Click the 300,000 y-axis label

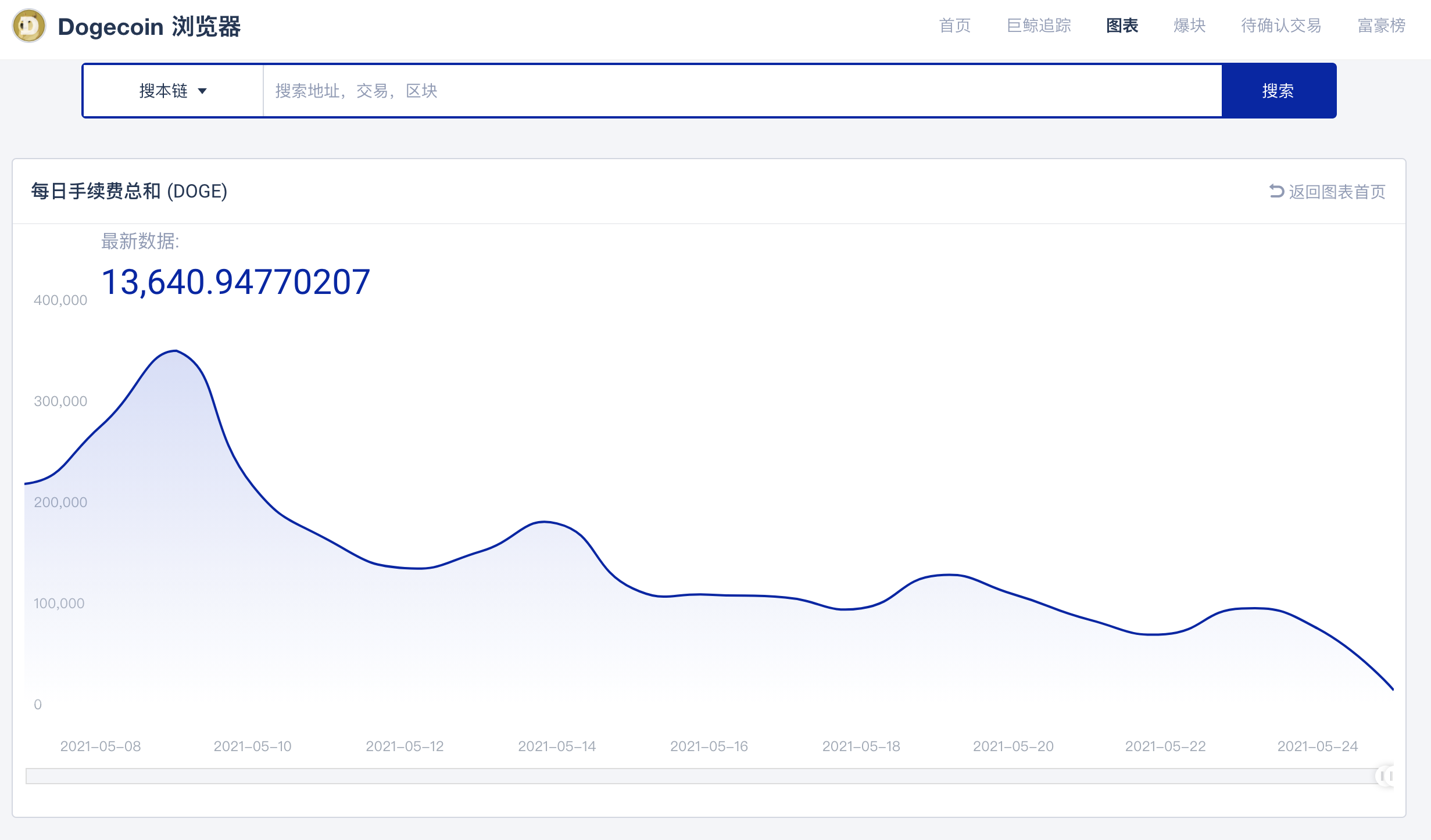pyautogui.click(x=60, y=401)
